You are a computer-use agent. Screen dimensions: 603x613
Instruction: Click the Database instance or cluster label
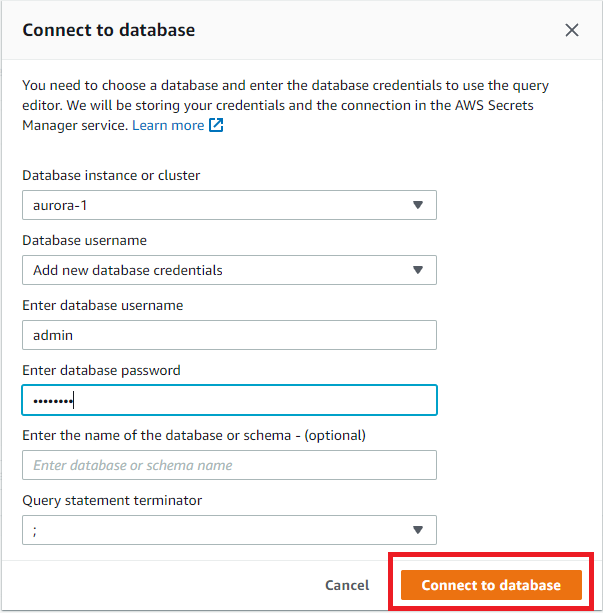[x=111, y=176]
